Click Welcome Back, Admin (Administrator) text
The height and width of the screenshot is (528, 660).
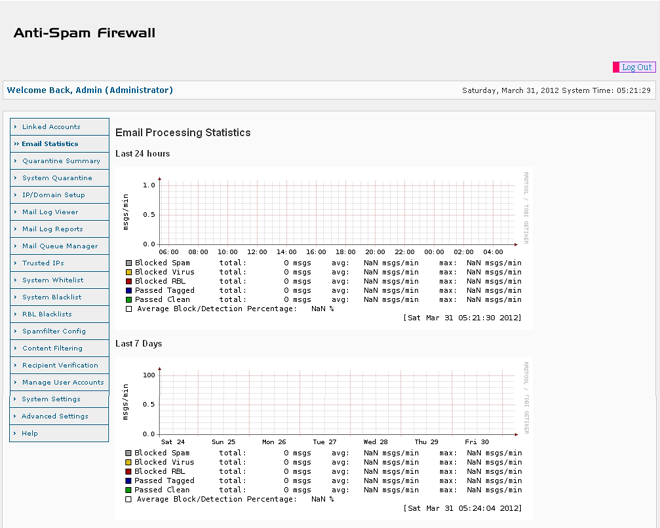click(90, 90)
